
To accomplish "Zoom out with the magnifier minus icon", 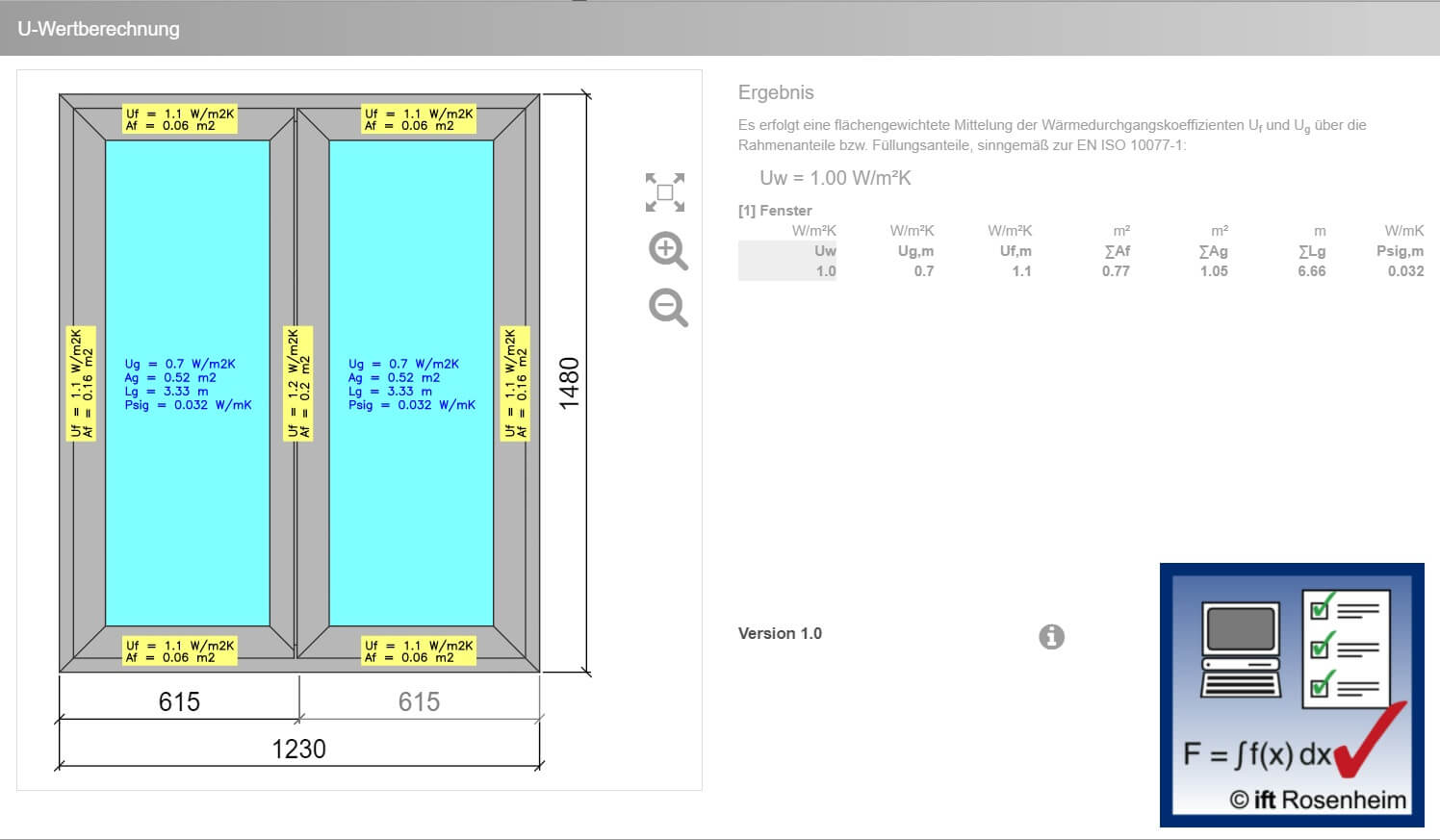I will pyautogui.click(x=667, y=308).
